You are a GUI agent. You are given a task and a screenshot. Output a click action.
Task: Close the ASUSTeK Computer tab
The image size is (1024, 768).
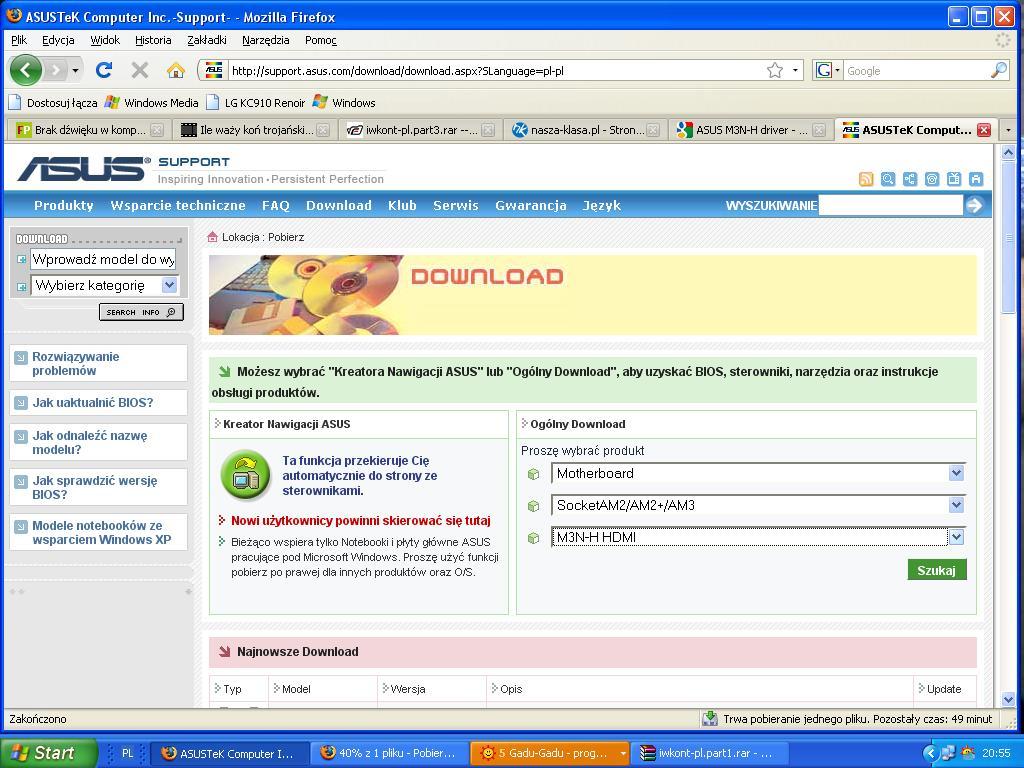984,130
